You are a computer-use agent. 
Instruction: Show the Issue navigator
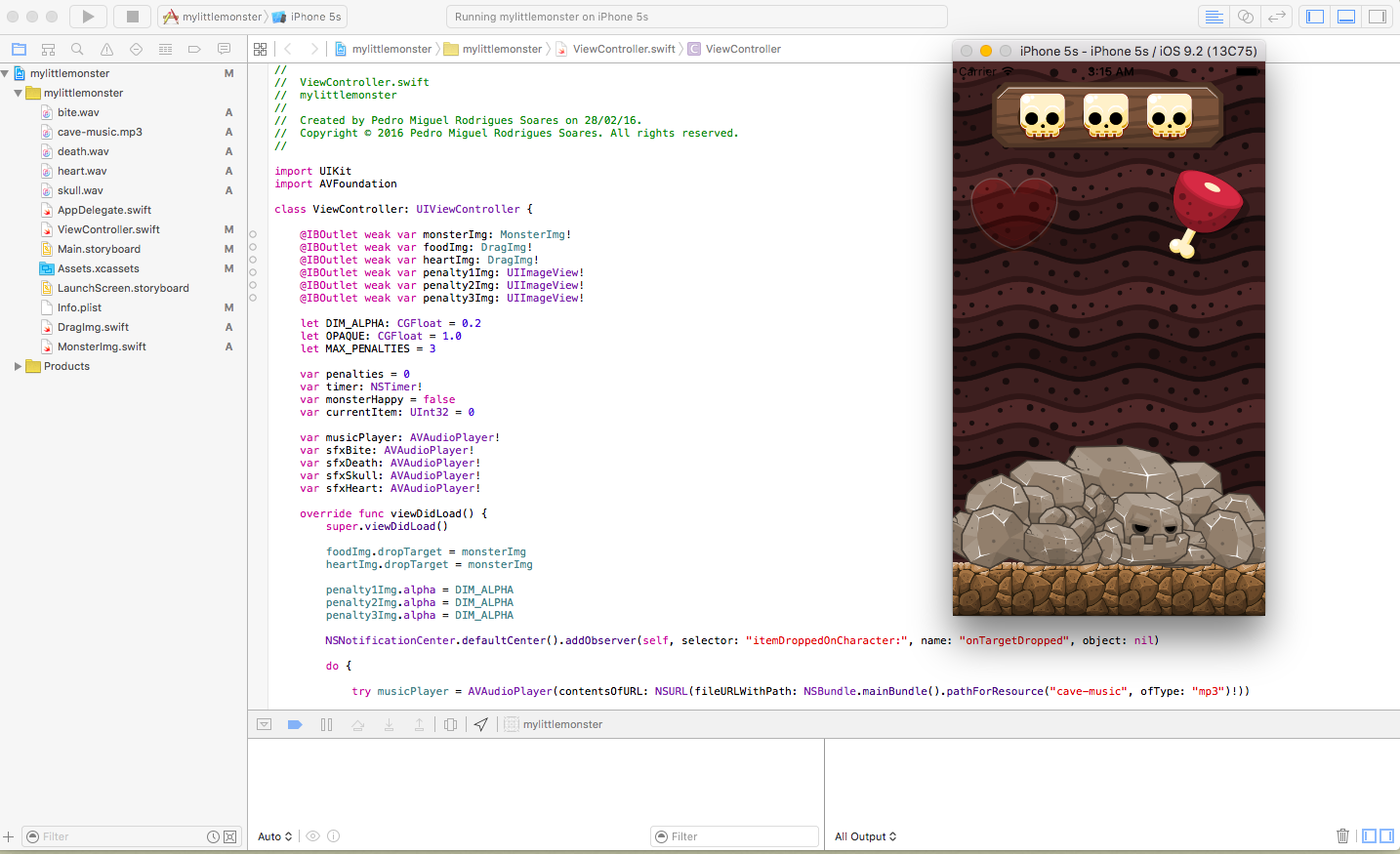[106, 49]
